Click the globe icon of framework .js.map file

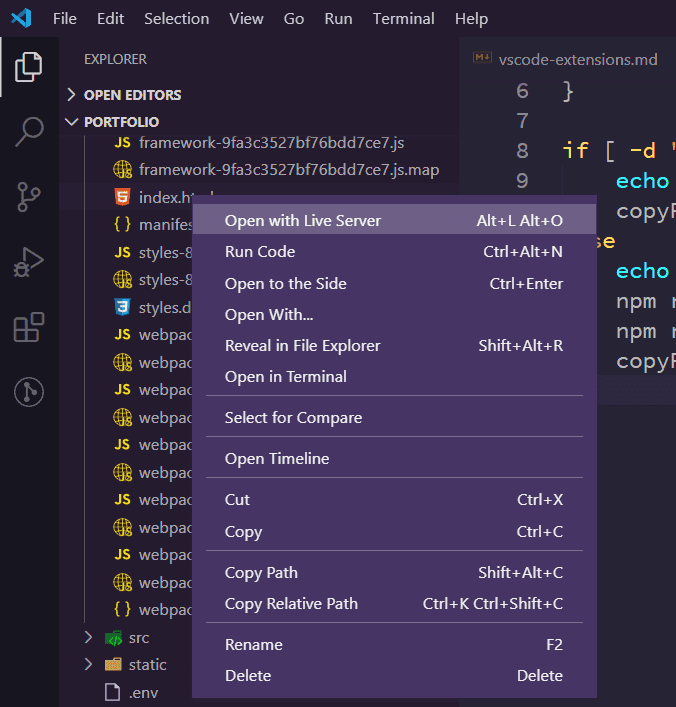tap(122, 170)
